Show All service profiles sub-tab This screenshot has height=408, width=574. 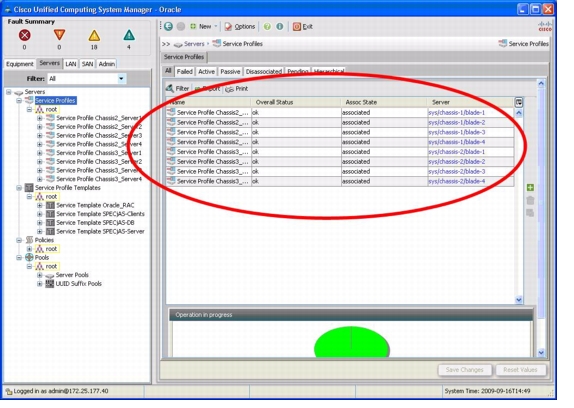coord(168,71)
